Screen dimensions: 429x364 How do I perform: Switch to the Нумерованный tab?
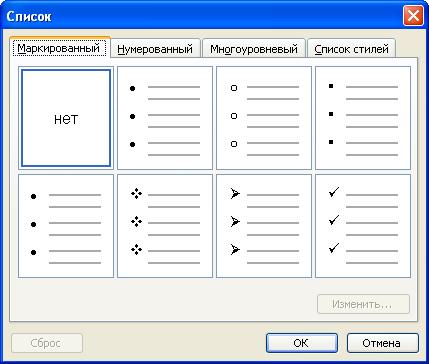coord(155,49)
